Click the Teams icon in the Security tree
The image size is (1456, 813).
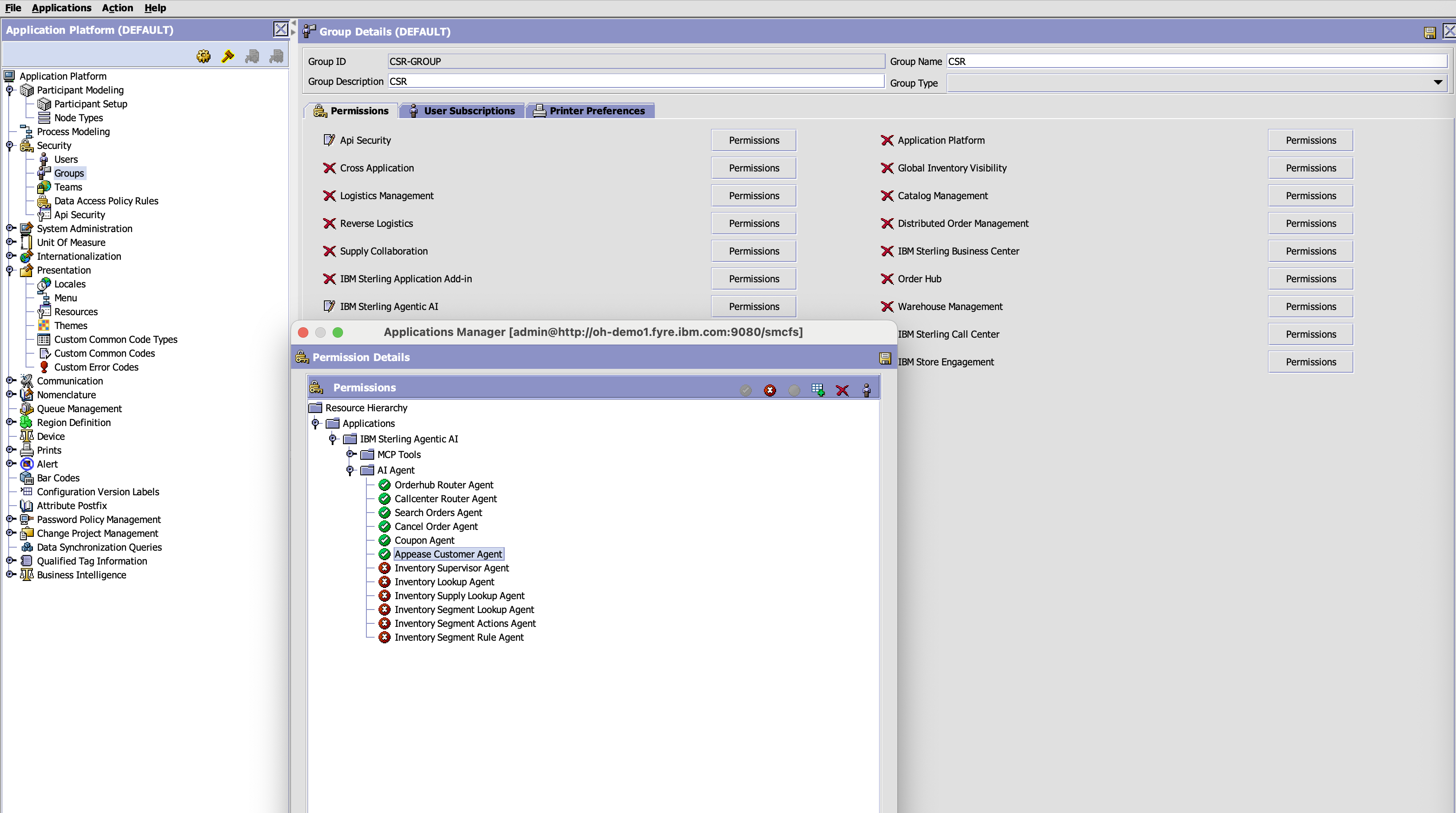[43, 187]
